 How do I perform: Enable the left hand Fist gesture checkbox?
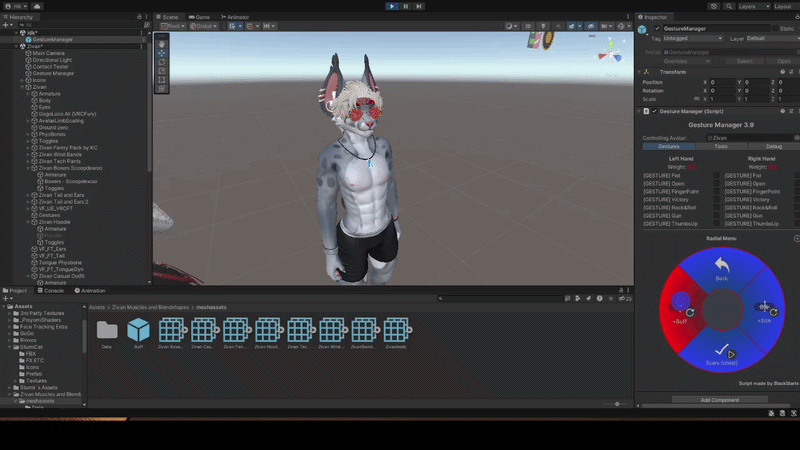717,175
